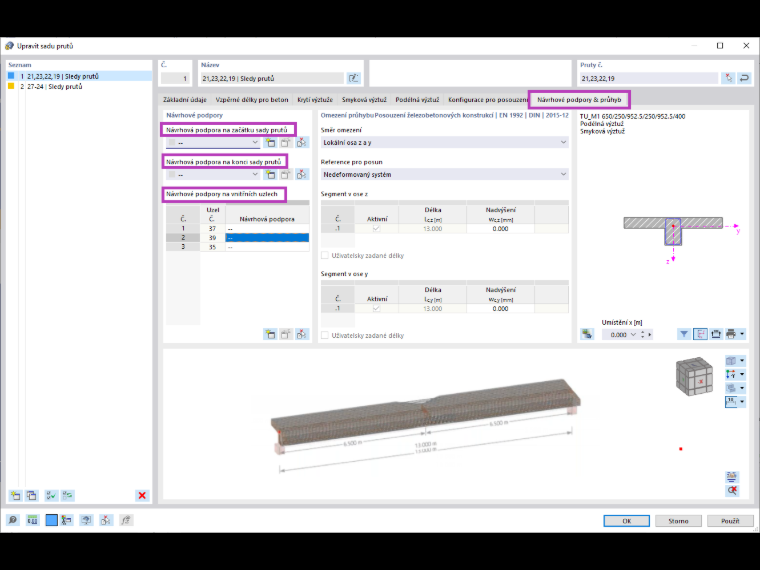Screen dimensions: 760x570
Task: Open Umístění x value dropdown
Action: (x=633, y=334)
